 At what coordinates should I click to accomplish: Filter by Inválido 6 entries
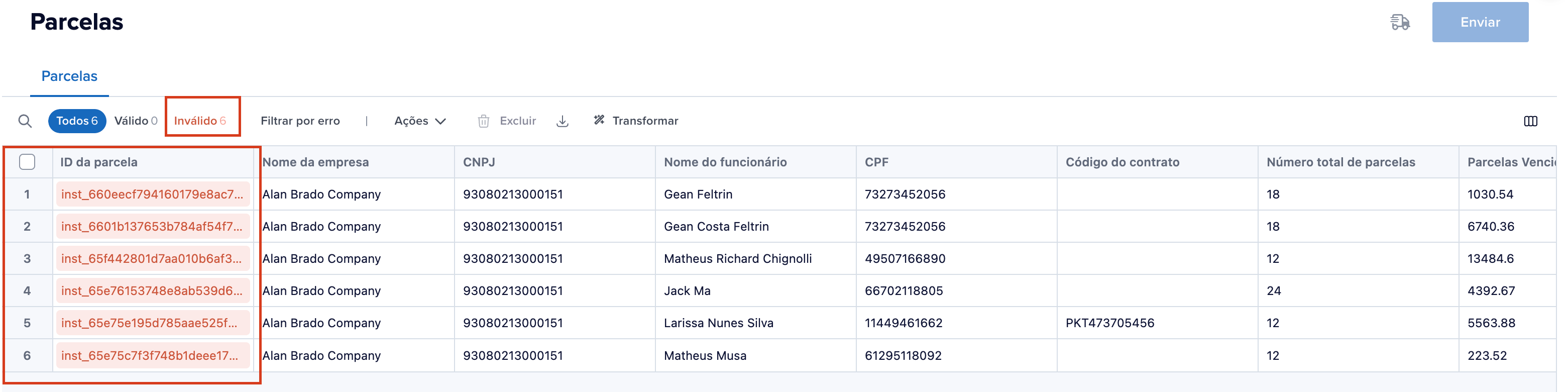coord(200,121)
